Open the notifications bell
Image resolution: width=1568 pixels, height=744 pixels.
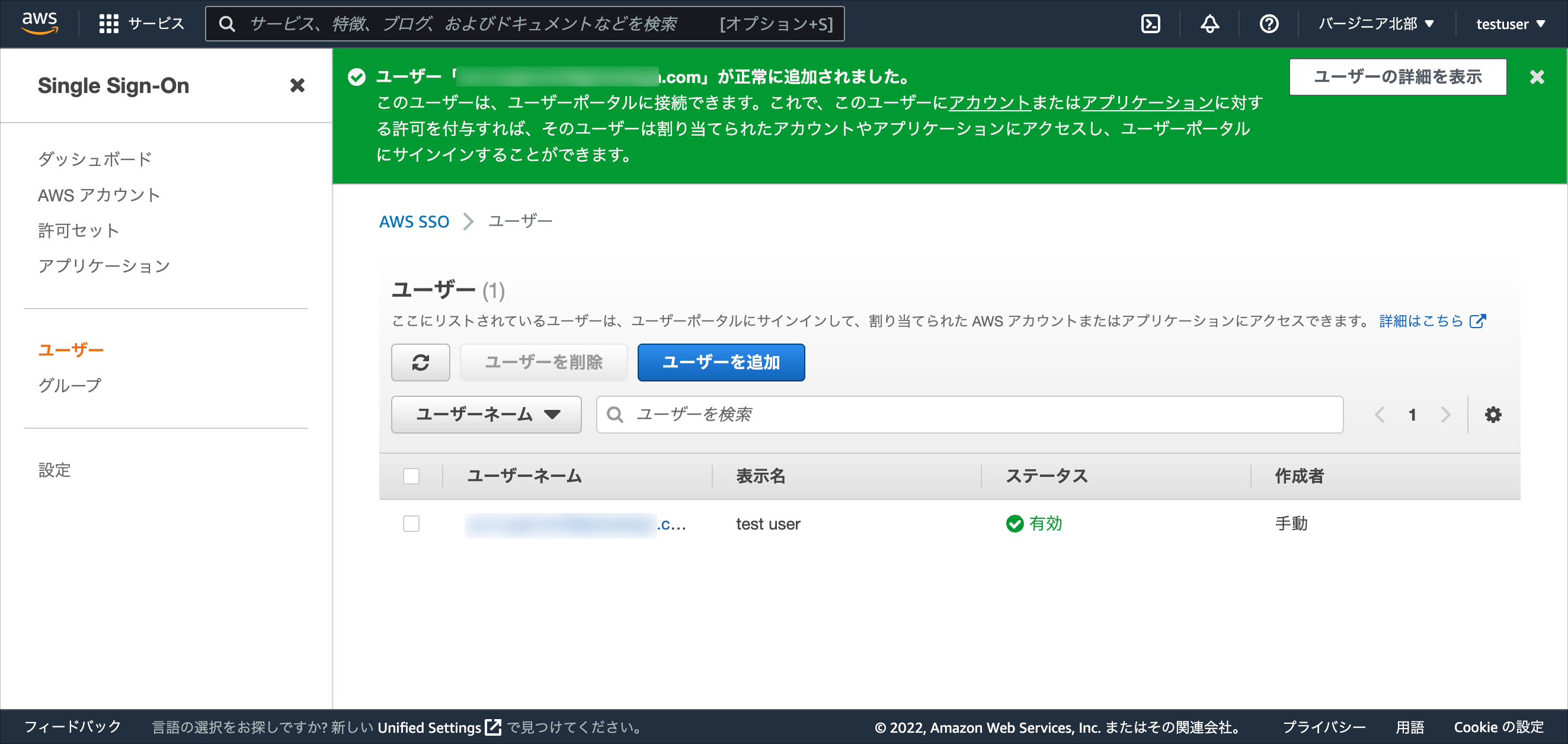click(x=1209, y=24)
